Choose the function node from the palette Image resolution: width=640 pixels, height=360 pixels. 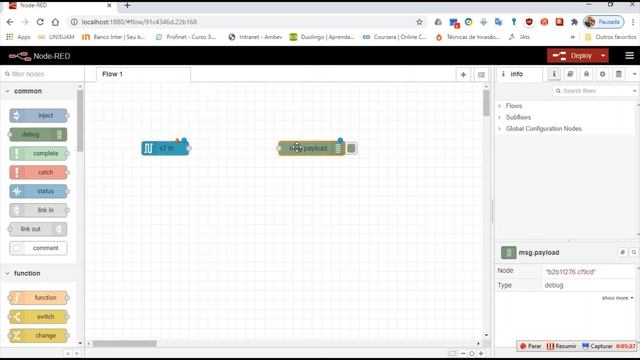pyautogui.click(x=38, y=298)
